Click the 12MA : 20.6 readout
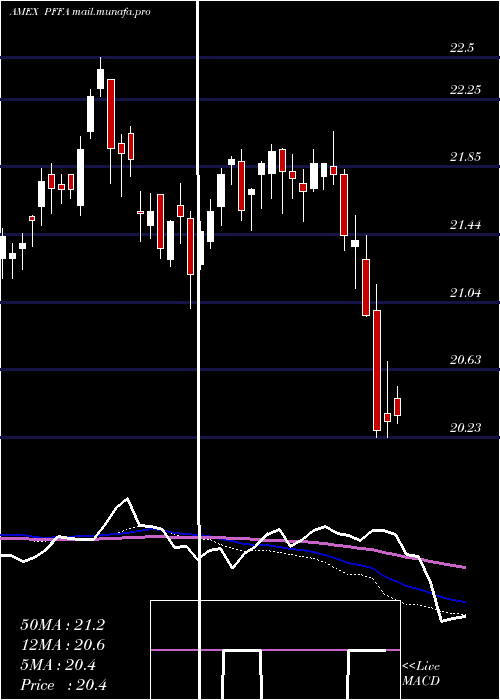The height and width of the screenshot is (700, 500). [x=62, y=645]
